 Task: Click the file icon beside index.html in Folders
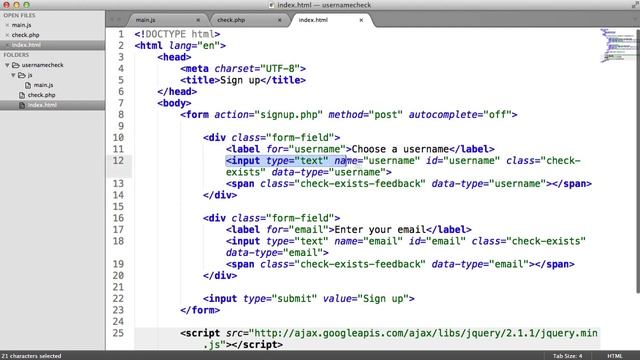point(22,105)
